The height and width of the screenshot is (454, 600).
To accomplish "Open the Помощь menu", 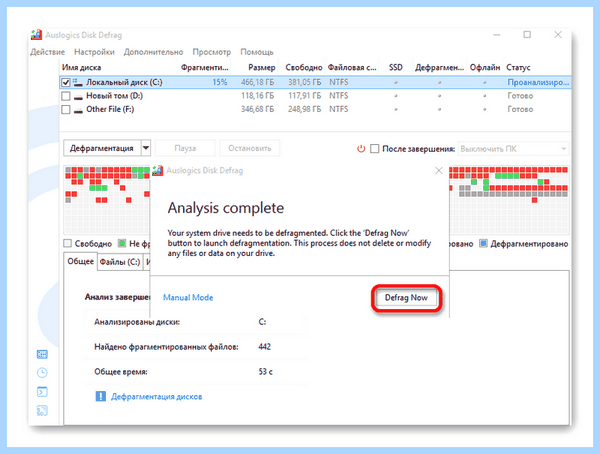I will pos(257,52).
